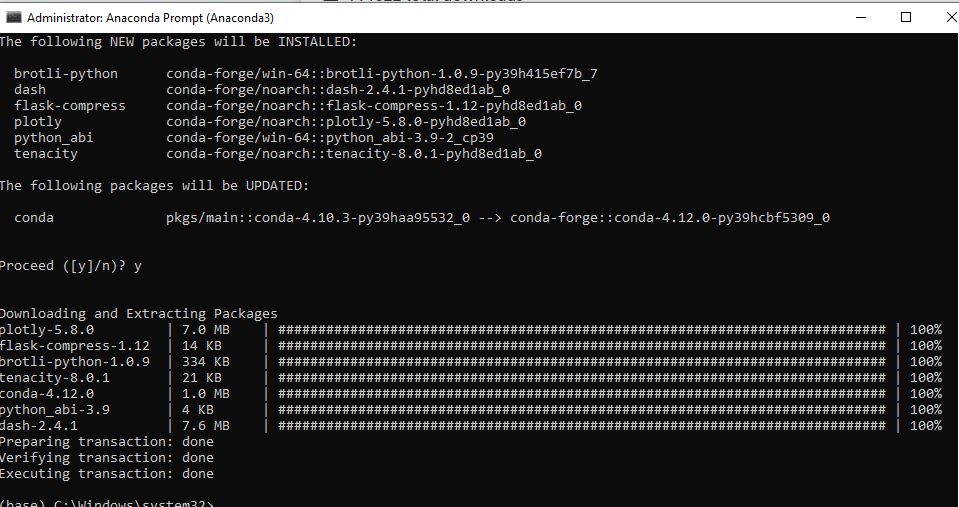Image resolution: width=959 pixels, height=507 pixels.
Task: Click 'conda-forge/win-64::python_abi-3.9-2_cp39'
Action: point(330,138)
